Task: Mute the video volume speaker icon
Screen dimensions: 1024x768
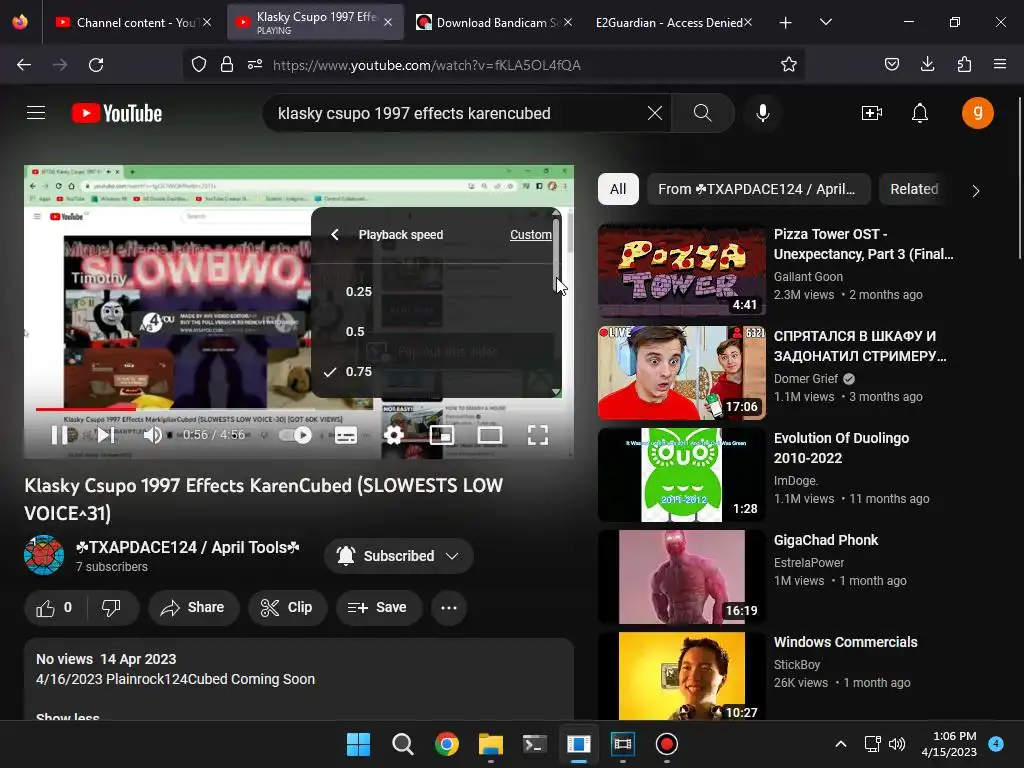Action: (x=152, y=435)
